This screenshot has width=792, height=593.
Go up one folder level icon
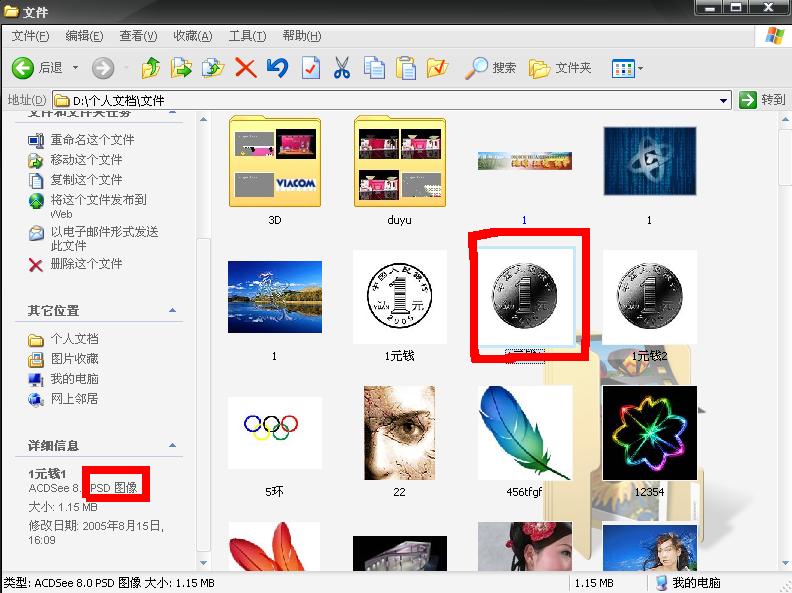[x=151, y=68]
